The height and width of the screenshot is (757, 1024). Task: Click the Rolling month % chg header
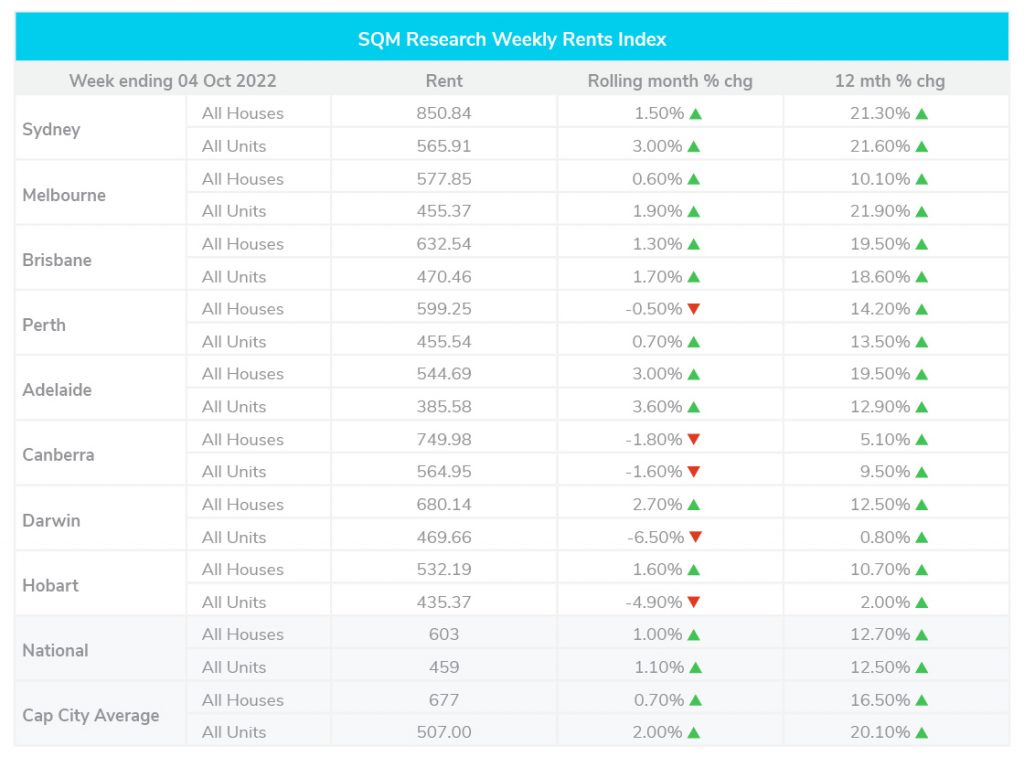coord(670,81)
